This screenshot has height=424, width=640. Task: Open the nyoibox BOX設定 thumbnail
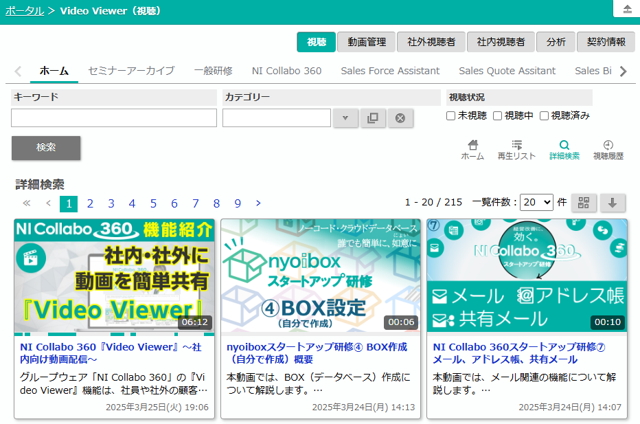pos(320,276)
